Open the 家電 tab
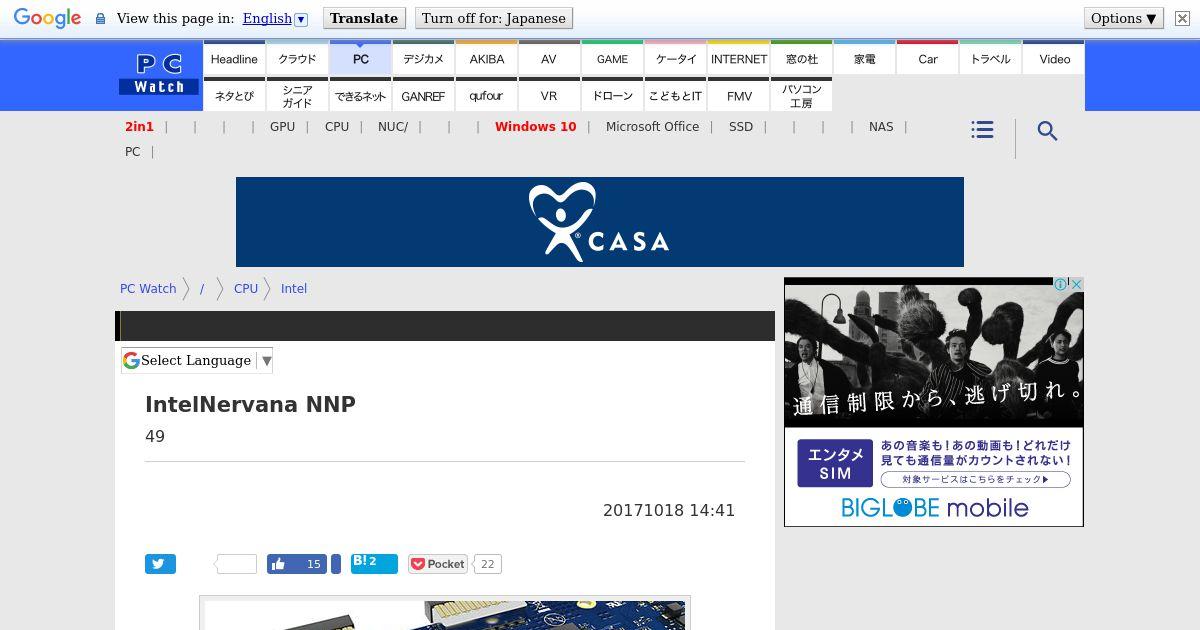 [x=864, y=59]
